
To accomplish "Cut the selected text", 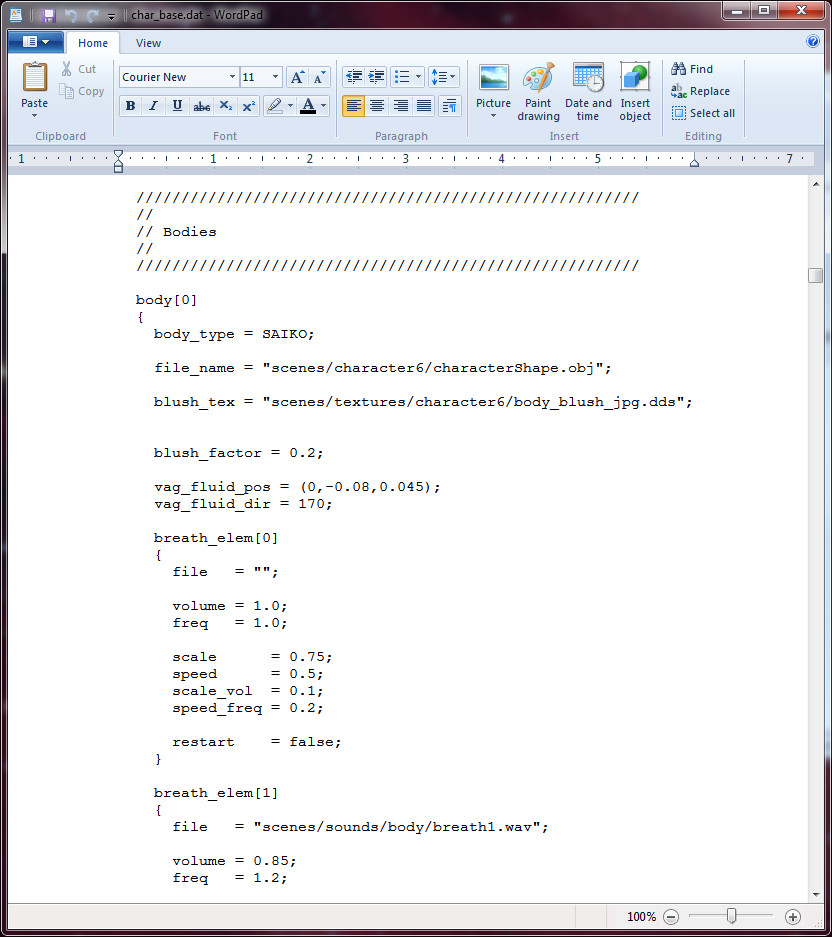I will (x=79, y=69).
